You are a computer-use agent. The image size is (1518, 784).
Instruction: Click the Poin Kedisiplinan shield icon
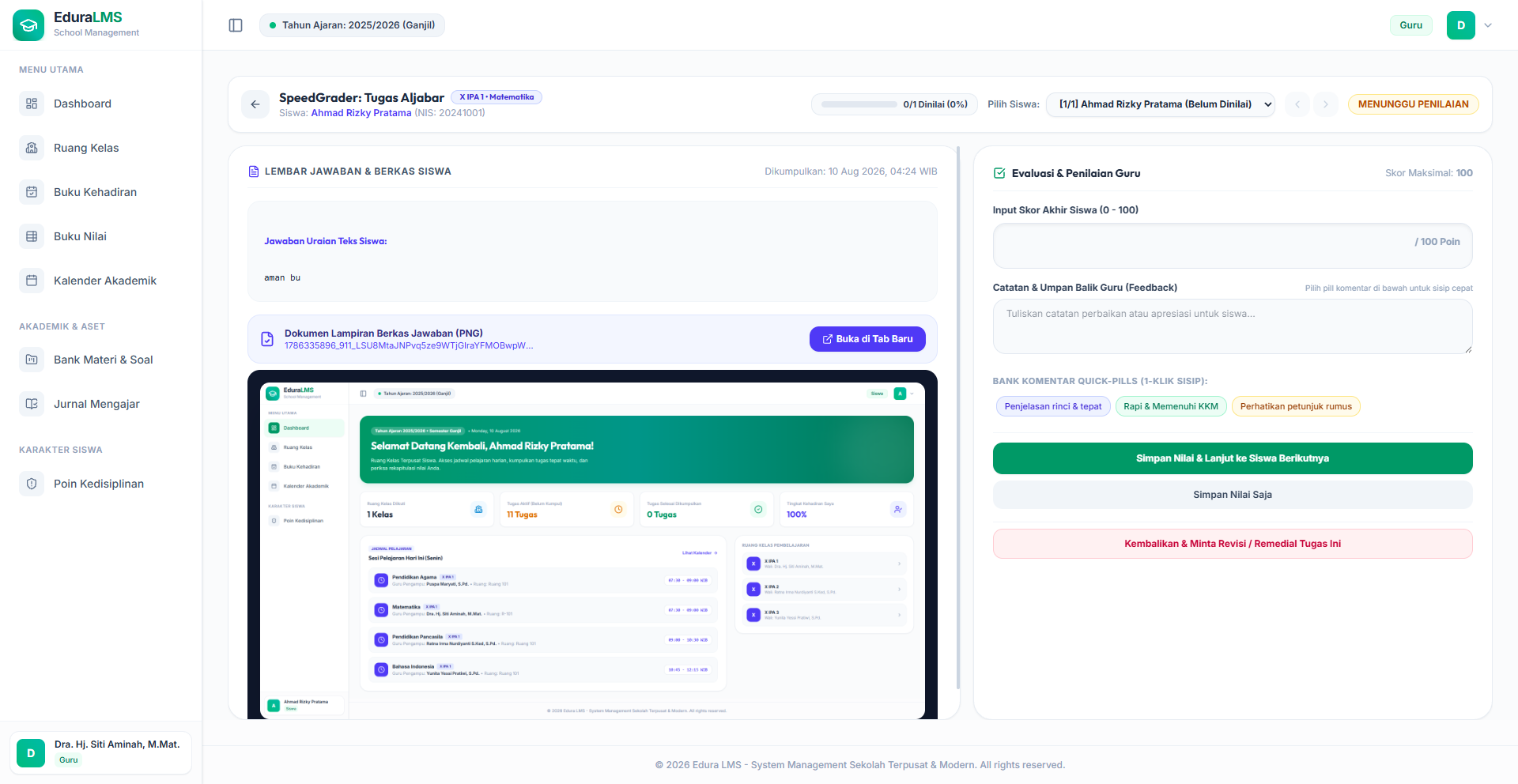click(x=32, y=484)
